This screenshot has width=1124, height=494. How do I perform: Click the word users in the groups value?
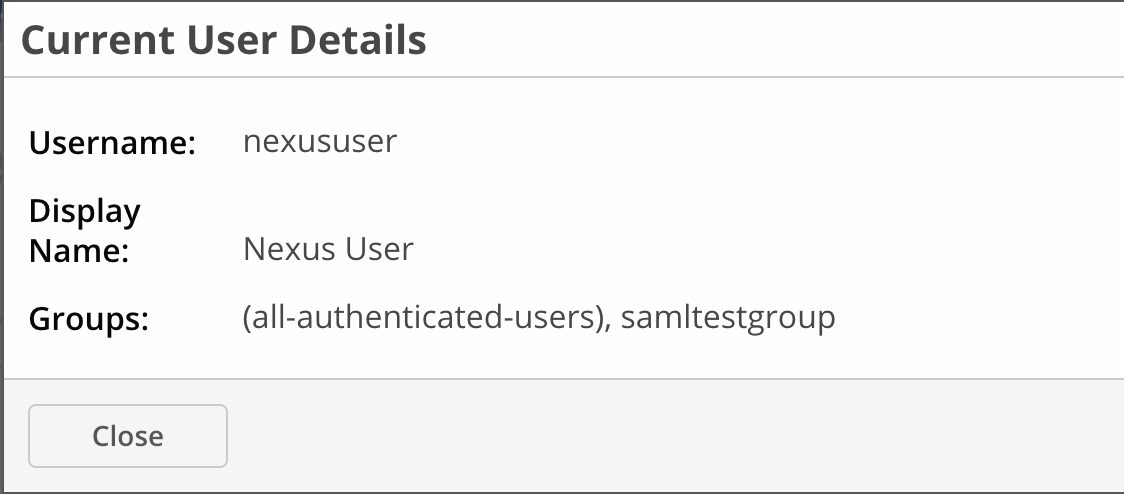point(567,319)
